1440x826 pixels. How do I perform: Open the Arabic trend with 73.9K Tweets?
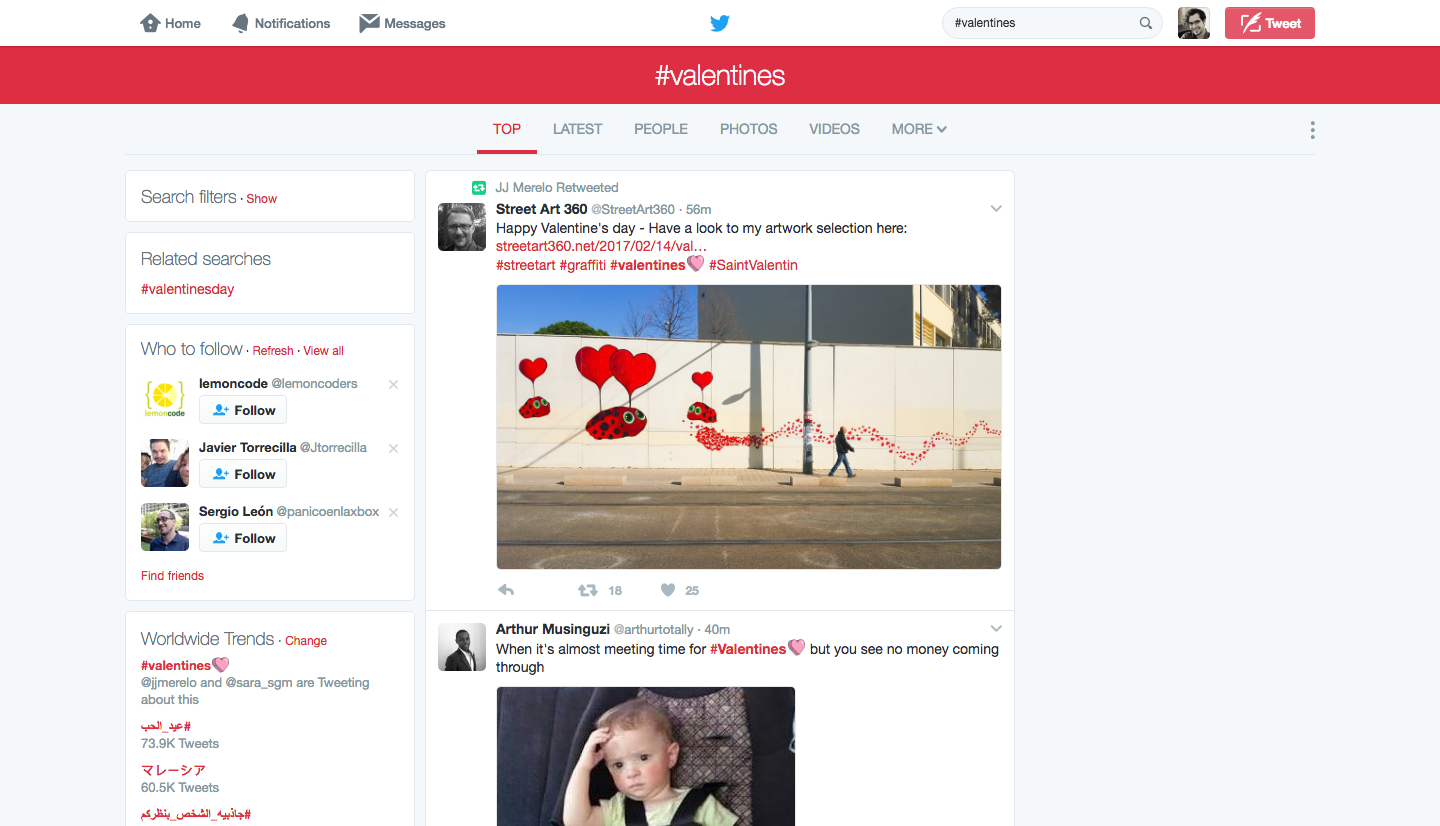click(x=166, y=726)
